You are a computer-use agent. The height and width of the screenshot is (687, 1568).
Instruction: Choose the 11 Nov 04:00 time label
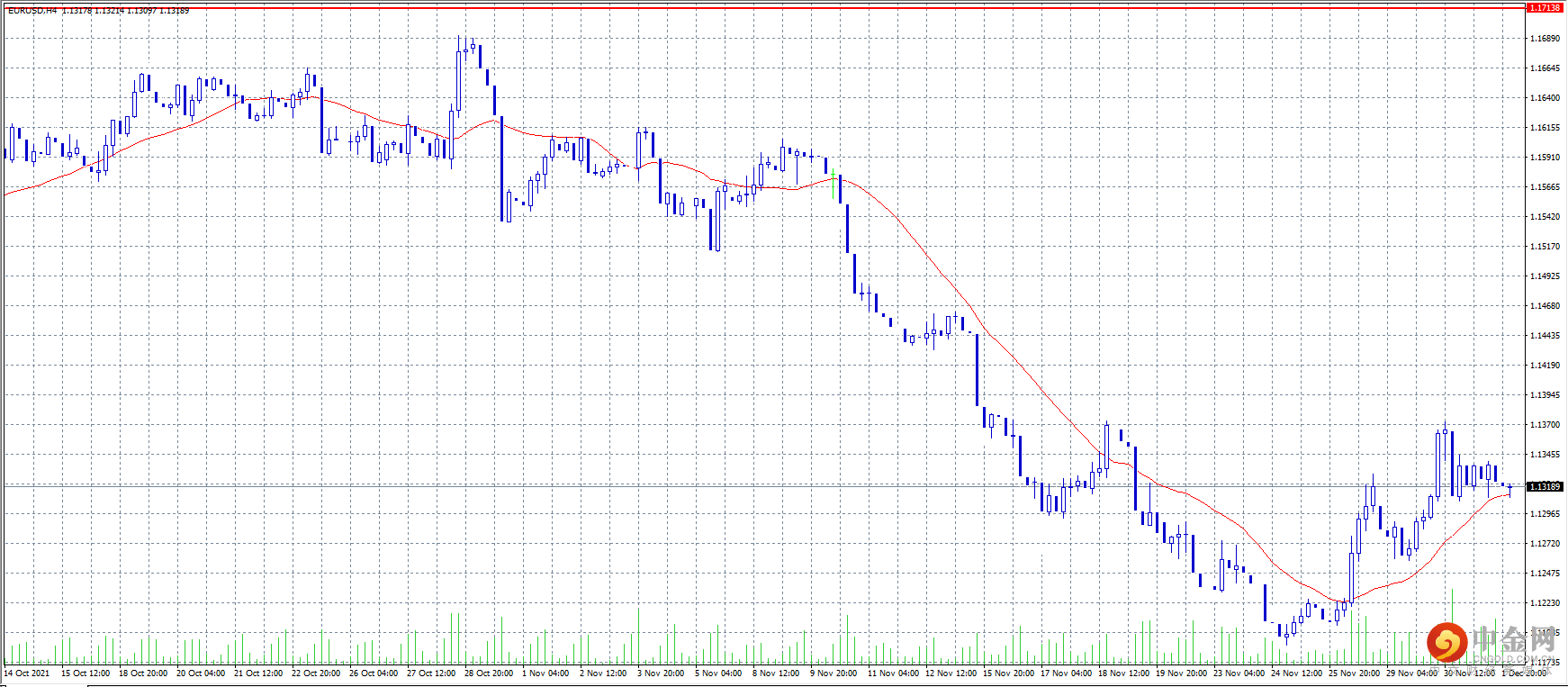[894, 673]
